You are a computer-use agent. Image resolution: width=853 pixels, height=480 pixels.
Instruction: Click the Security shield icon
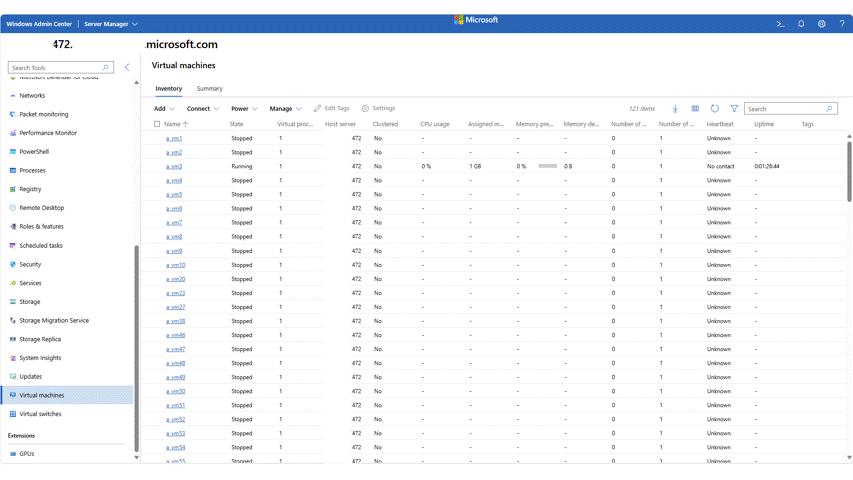[x=13, y=264]
